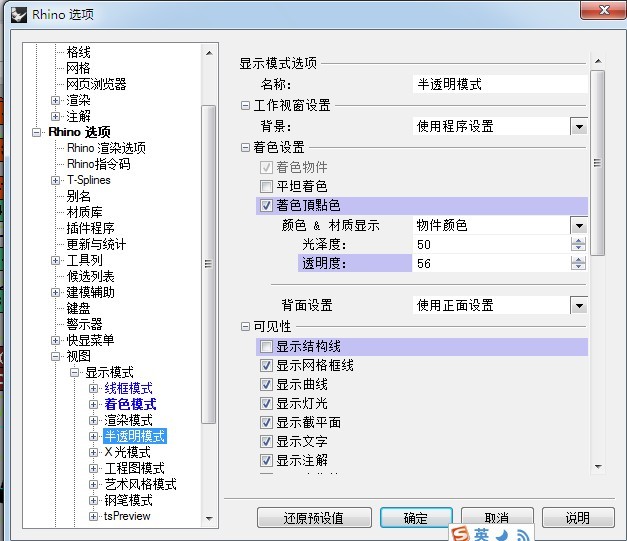Uncheck 显示网格框线 checkbox
The image size is (627, 541).
tap(266, 365)
